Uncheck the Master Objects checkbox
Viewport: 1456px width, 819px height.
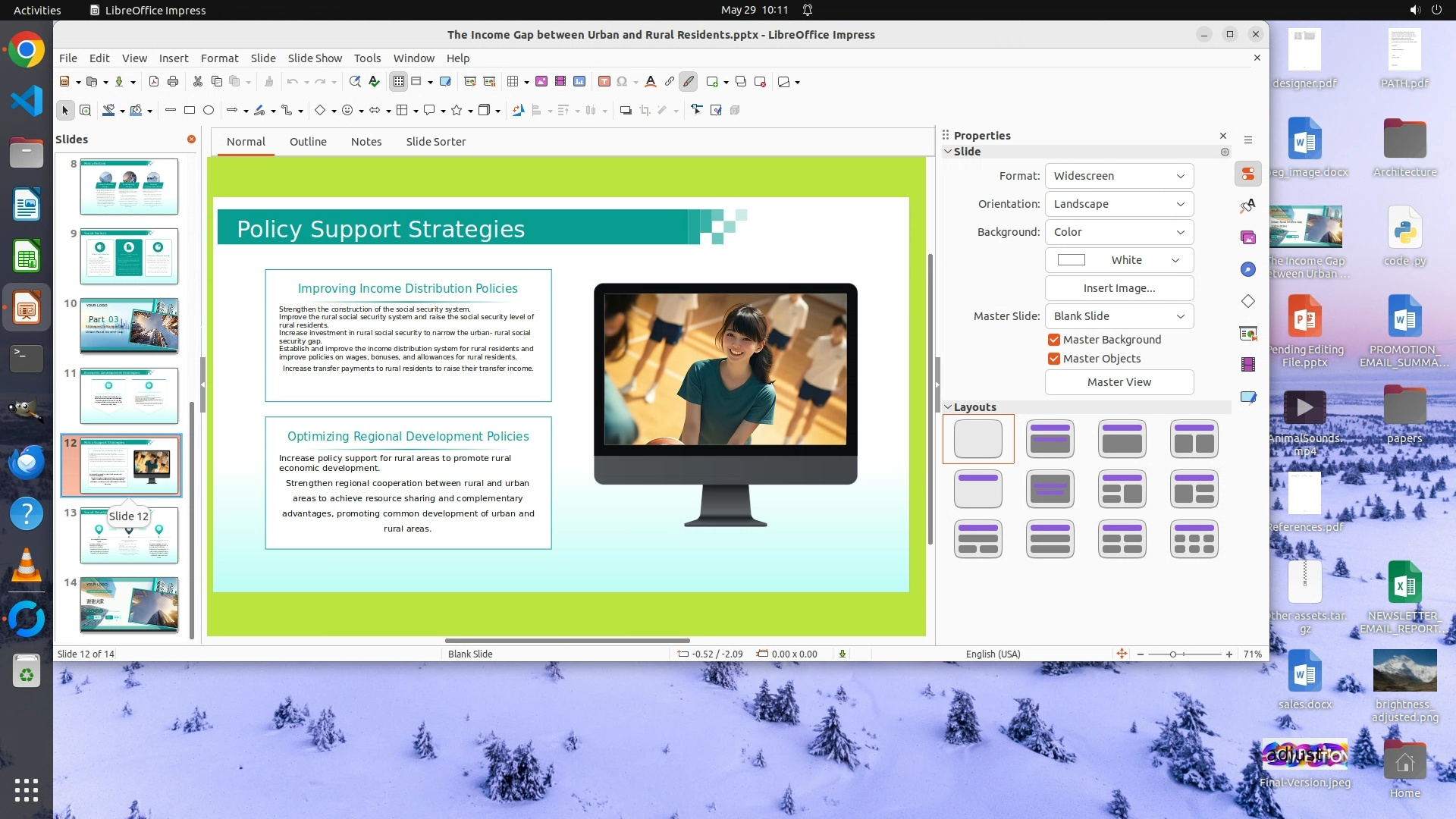[1054, 359]
